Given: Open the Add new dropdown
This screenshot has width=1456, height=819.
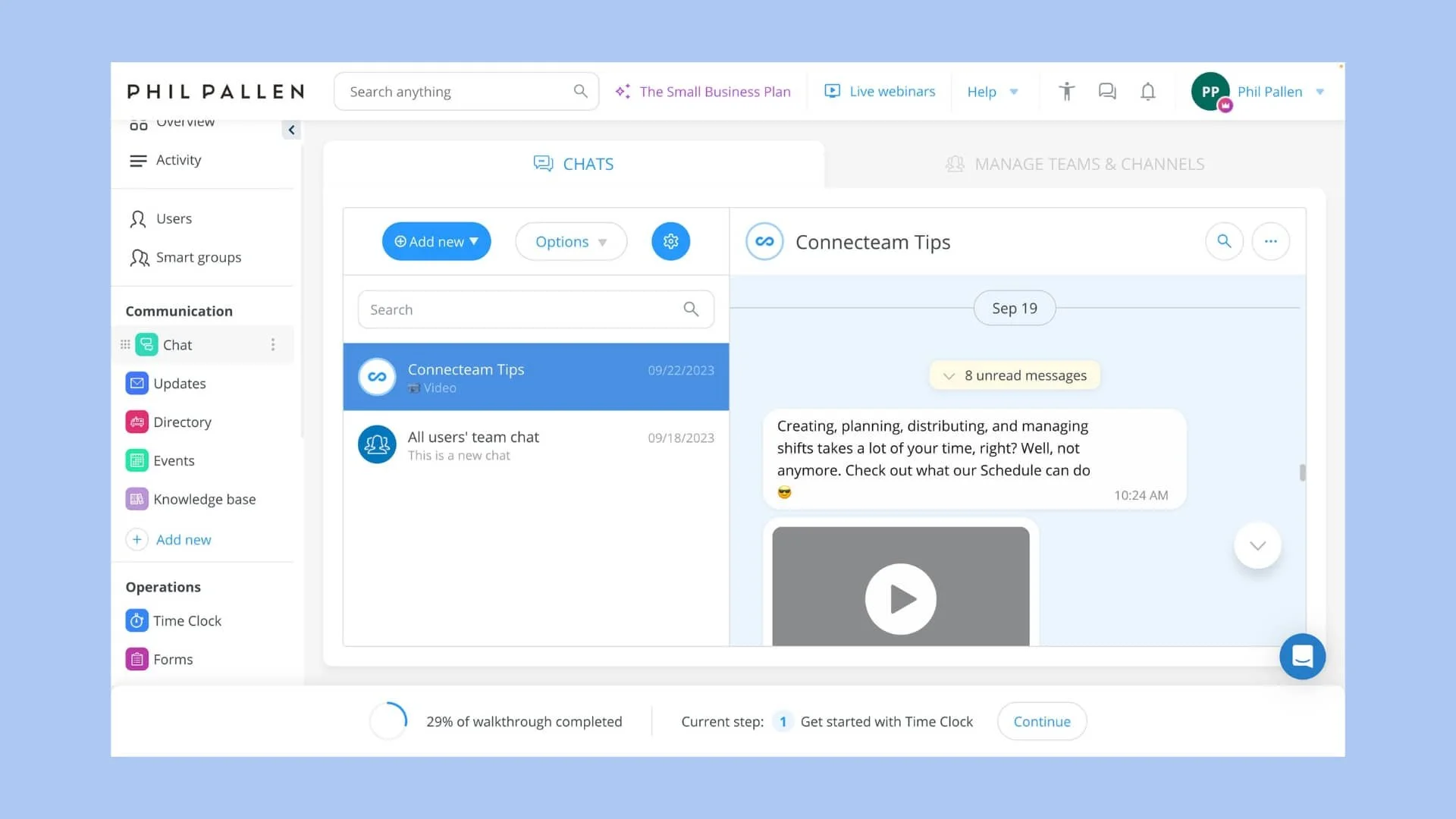Looking at the screenshot, I should tap(436, 241).
